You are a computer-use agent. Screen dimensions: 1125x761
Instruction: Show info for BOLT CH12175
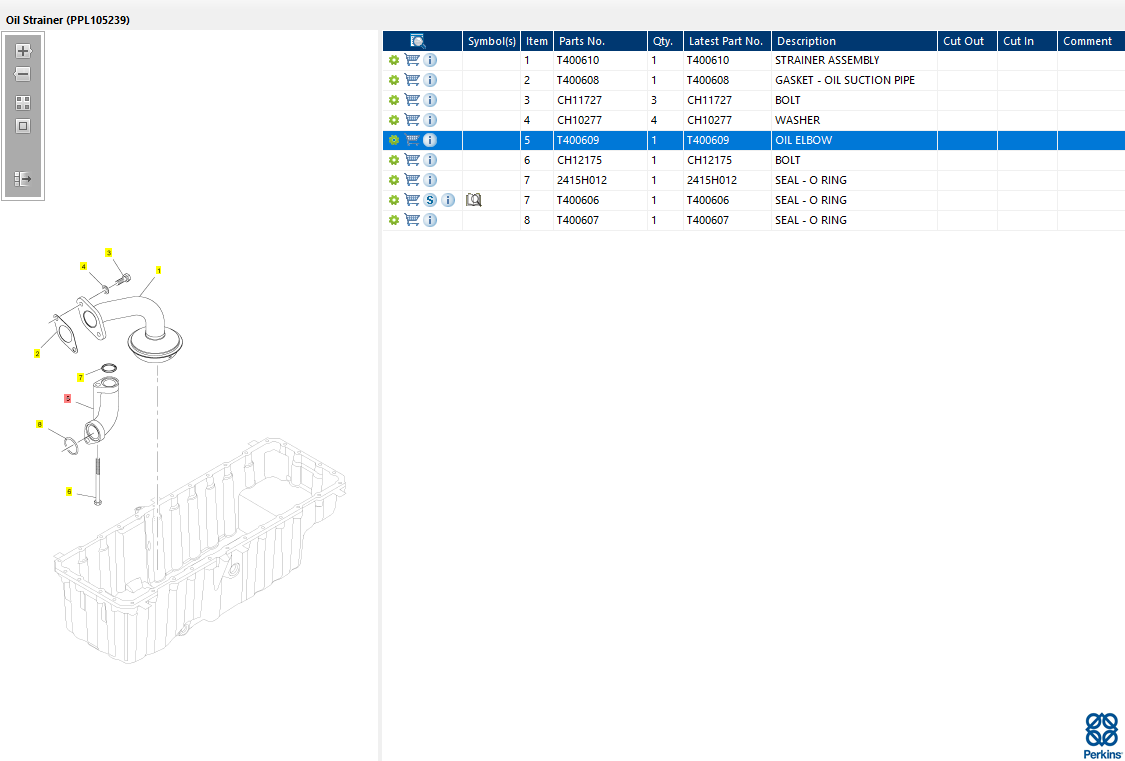[430, 161]
